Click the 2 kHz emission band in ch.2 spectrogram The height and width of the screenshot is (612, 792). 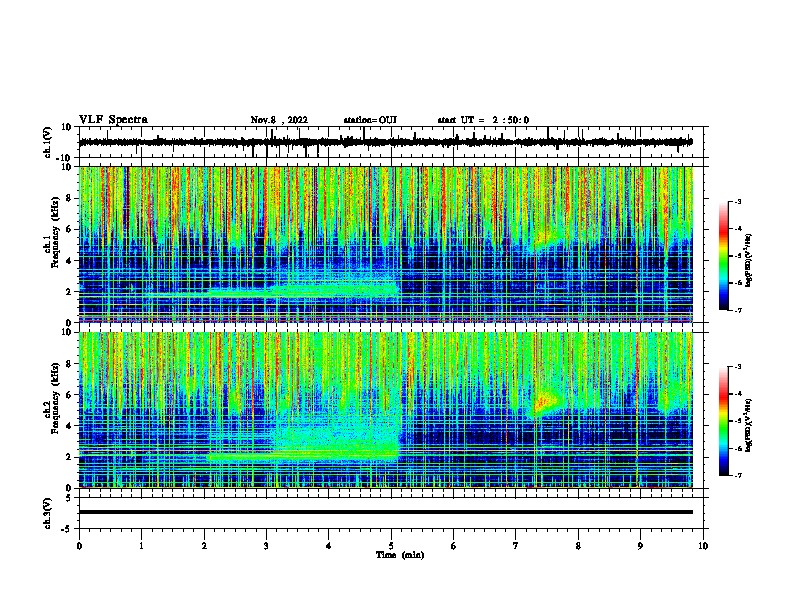coord(303,456)
